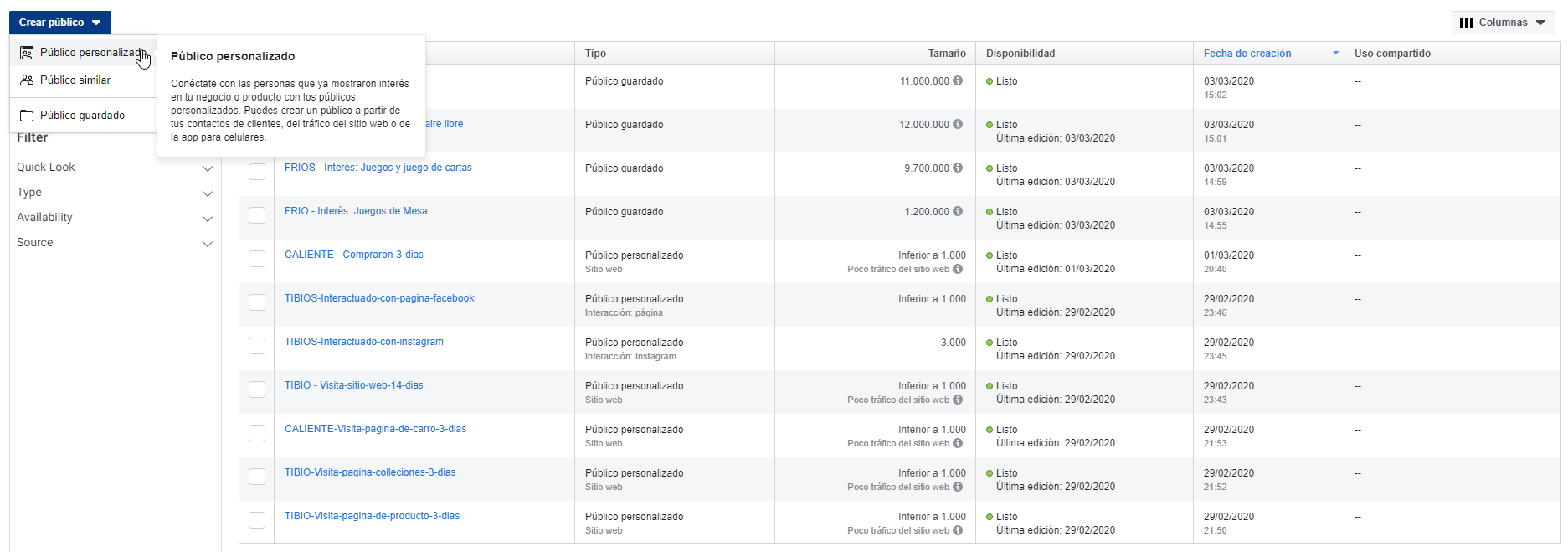Screen dimensions: 1568x552
Task: Select checkbox for CALIENTE - Compraron-3-dias row
Action: pos(257,259)
